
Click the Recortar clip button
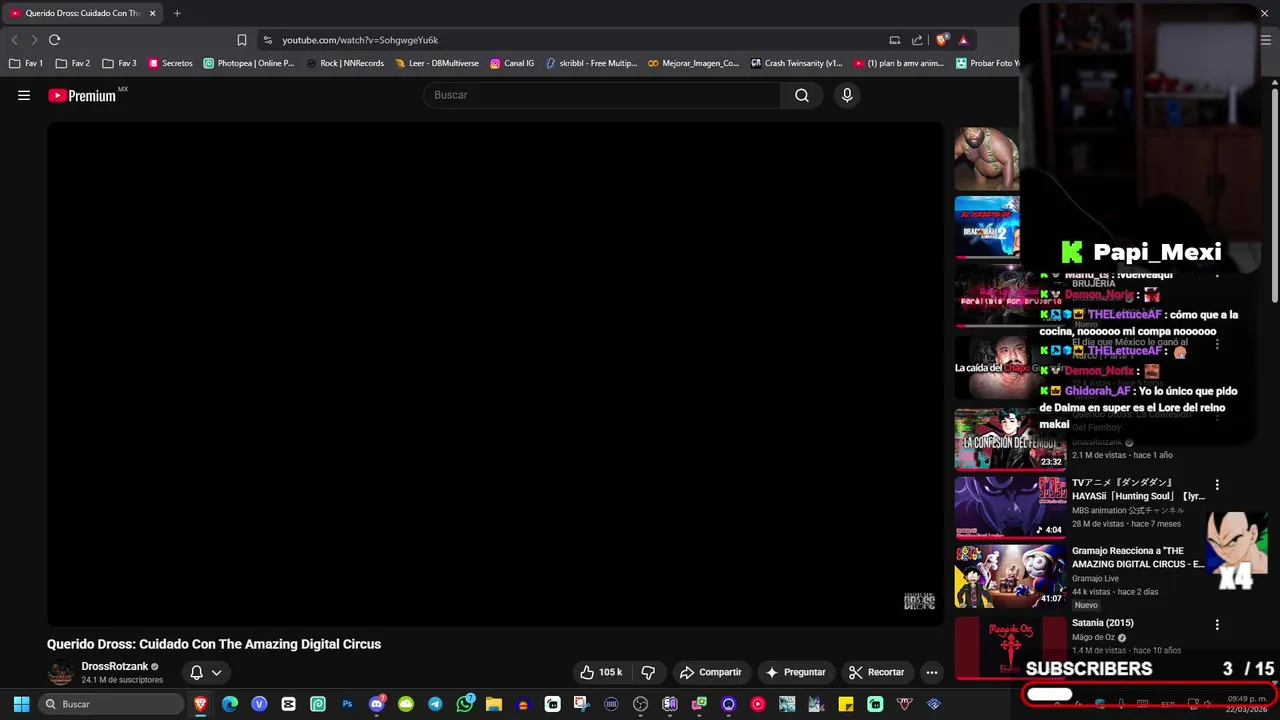pyautogui.click(x=876, y=672)
